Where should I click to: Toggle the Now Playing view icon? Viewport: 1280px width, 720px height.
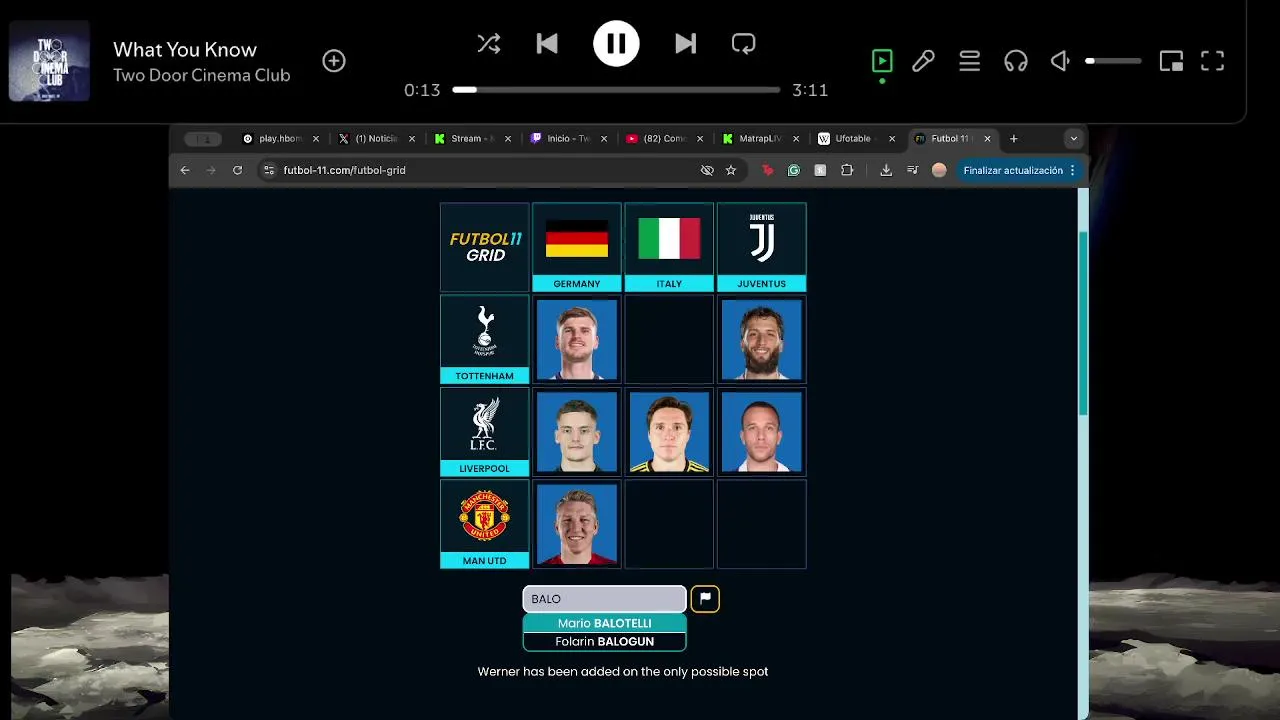coord(882,61)
